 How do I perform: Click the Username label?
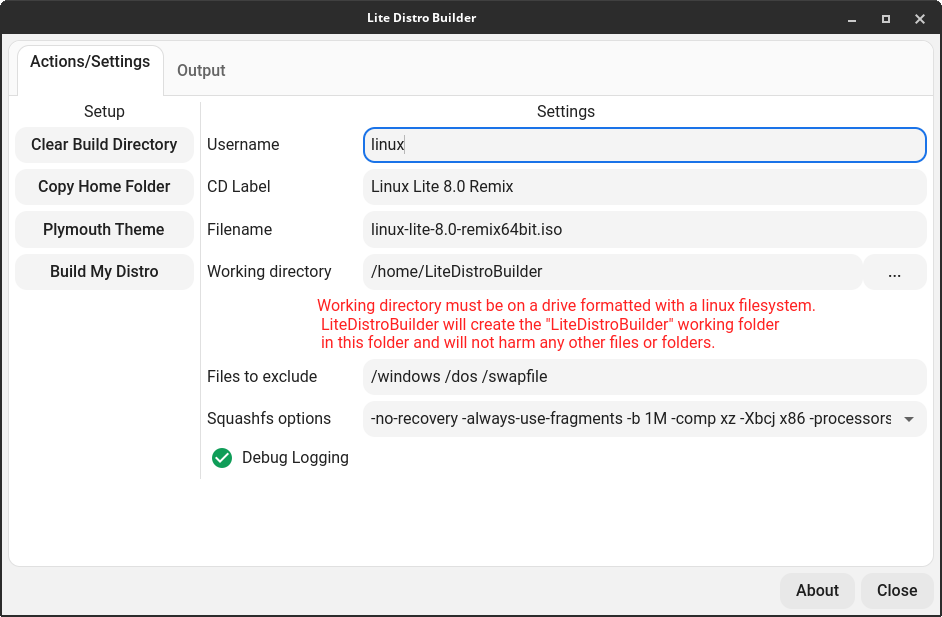point(243,145)
